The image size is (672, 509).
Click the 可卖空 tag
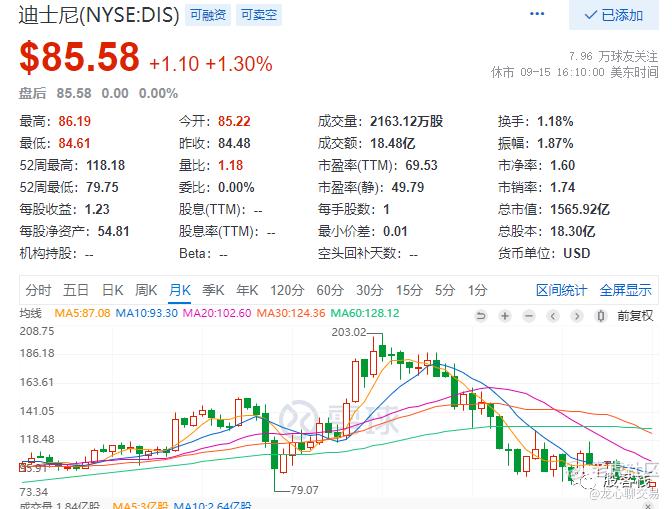(x=258, y=15)
